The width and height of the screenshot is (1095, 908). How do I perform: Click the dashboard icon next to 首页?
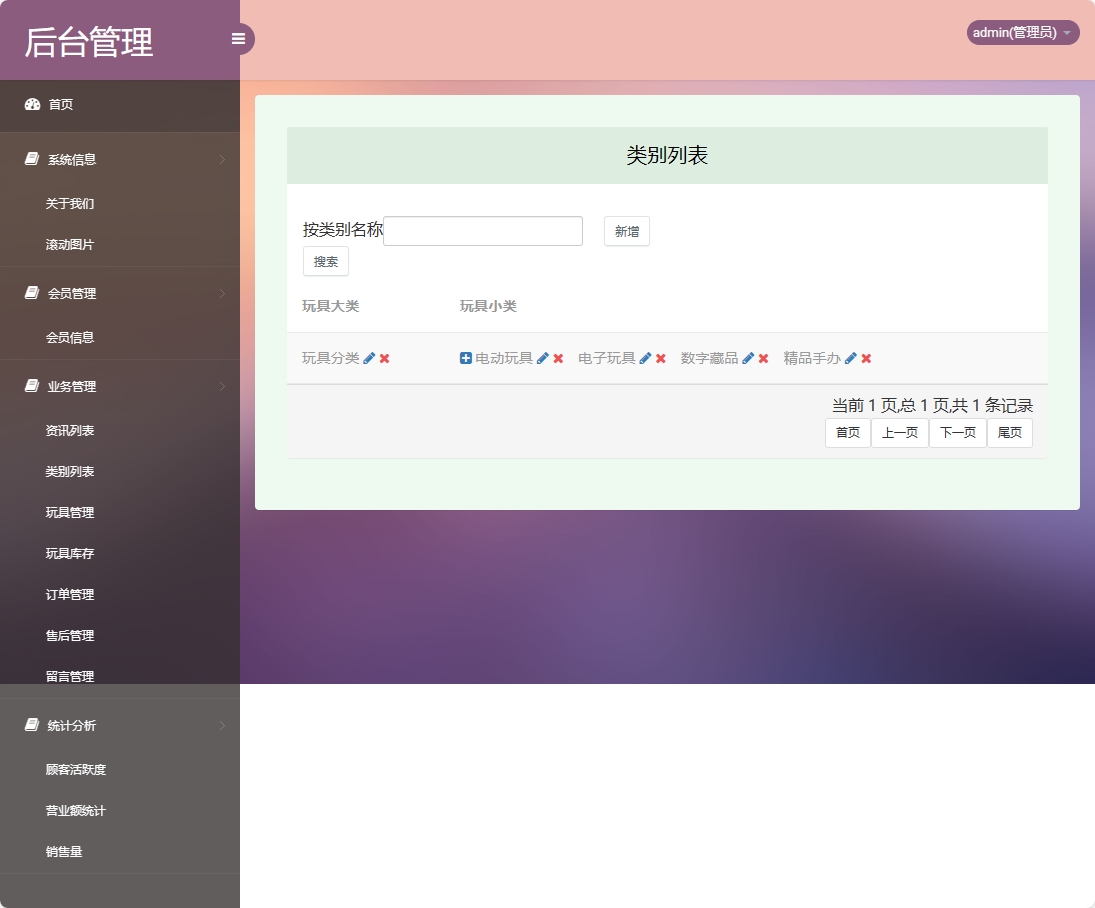click(30, 104)
